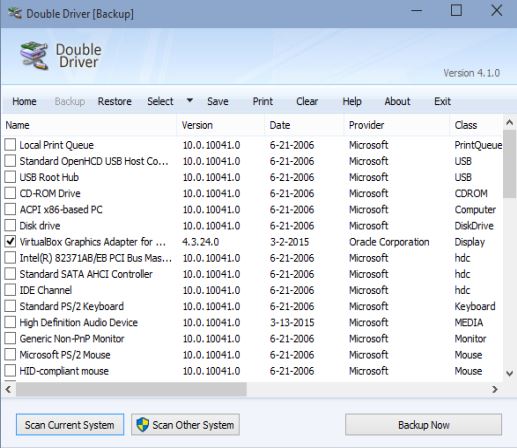Click the Double Driver logo in header
The width and height of the screenshot is (517, 448).
[x=34, y=56]
